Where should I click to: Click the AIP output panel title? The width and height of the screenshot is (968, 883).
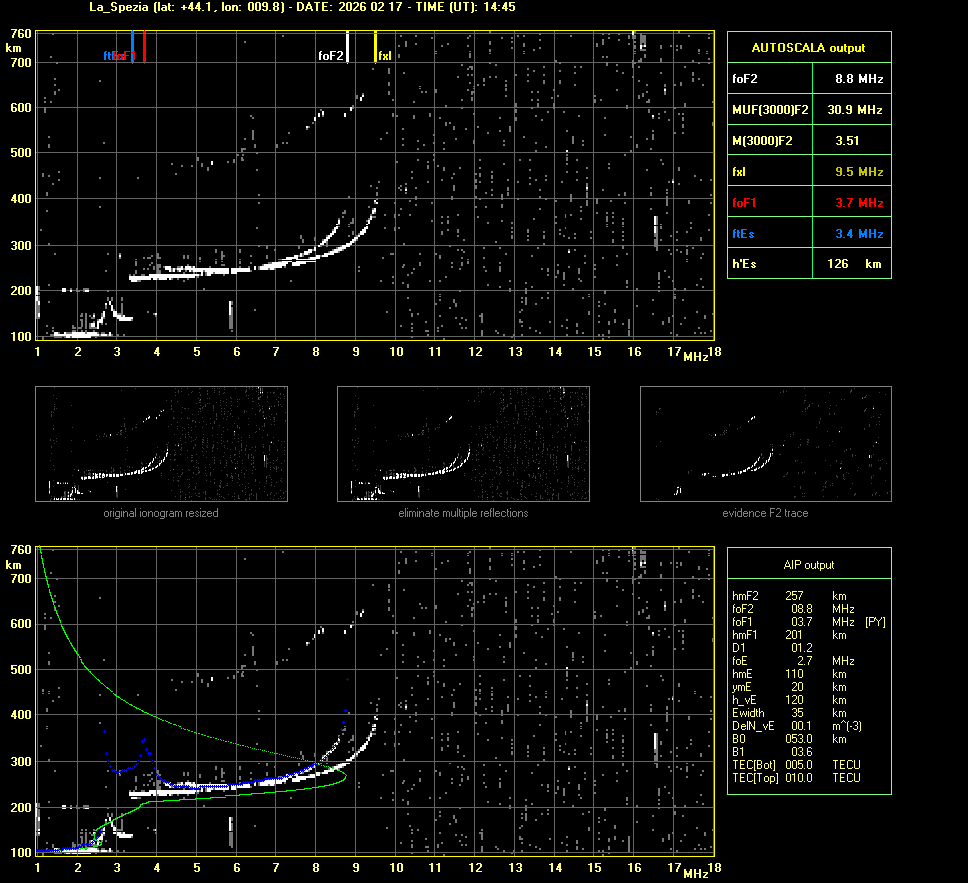click(x=808, y=565)
